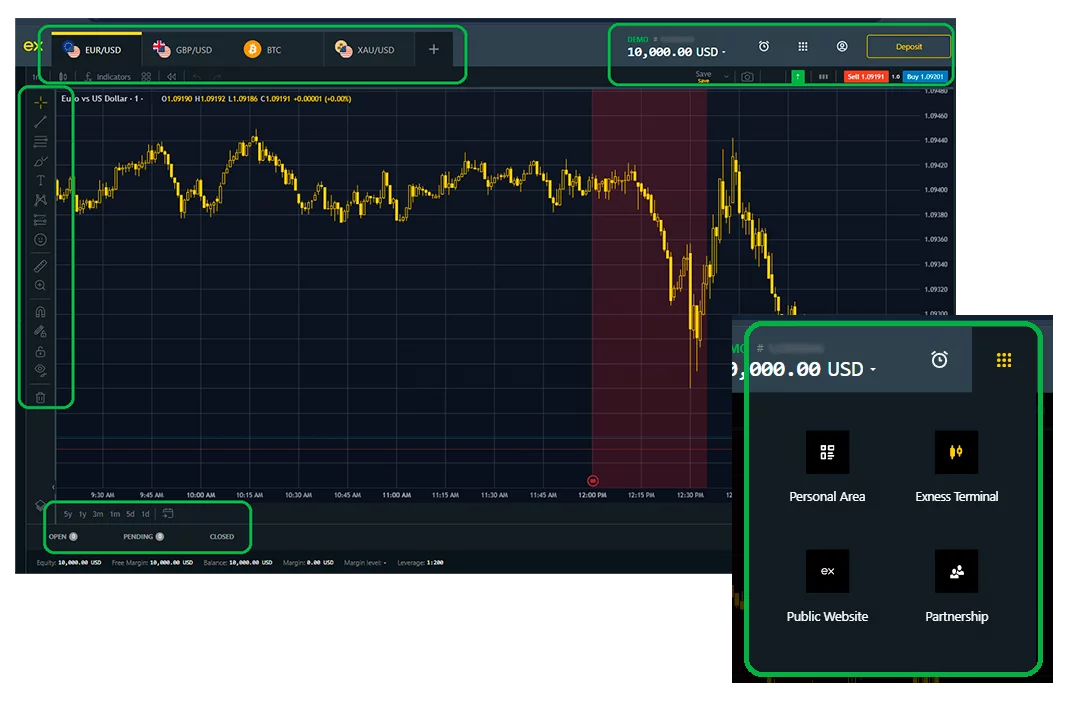Viewport: 1070px width, 701px height.
Task: Toggle PENDING orders visibility
Action: [160, 537]
